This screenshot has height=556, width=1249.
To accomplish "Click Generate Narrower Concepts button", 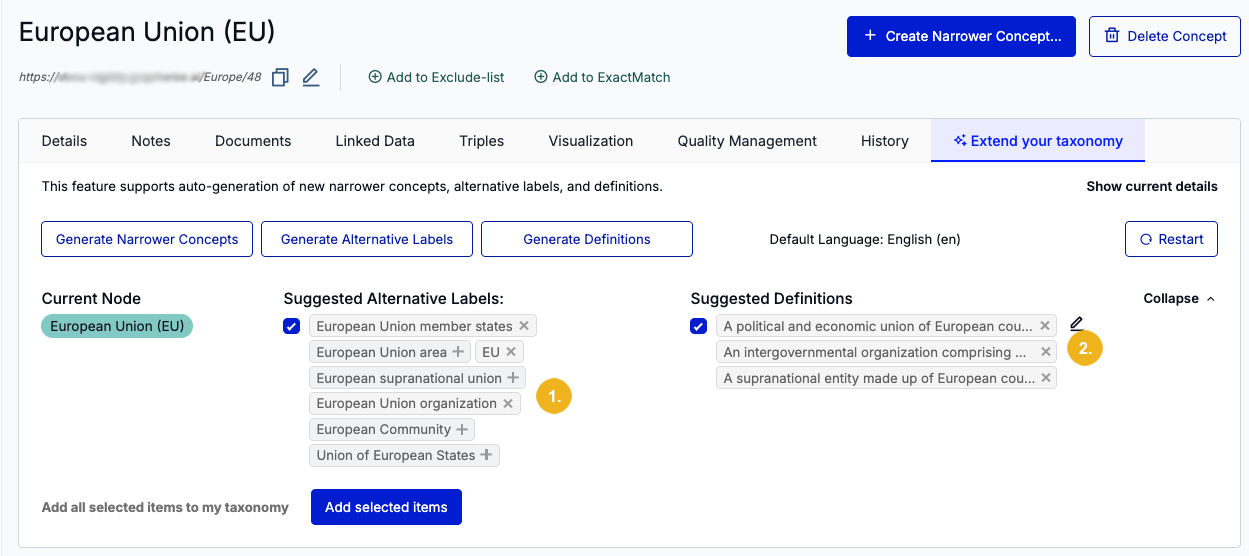I will 147,239.
